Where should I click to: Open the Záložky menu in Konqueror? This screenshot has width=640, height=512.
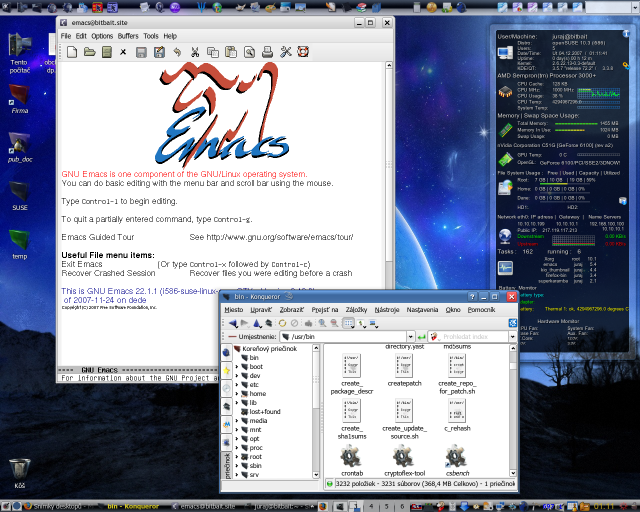click(x=356, y=310)
